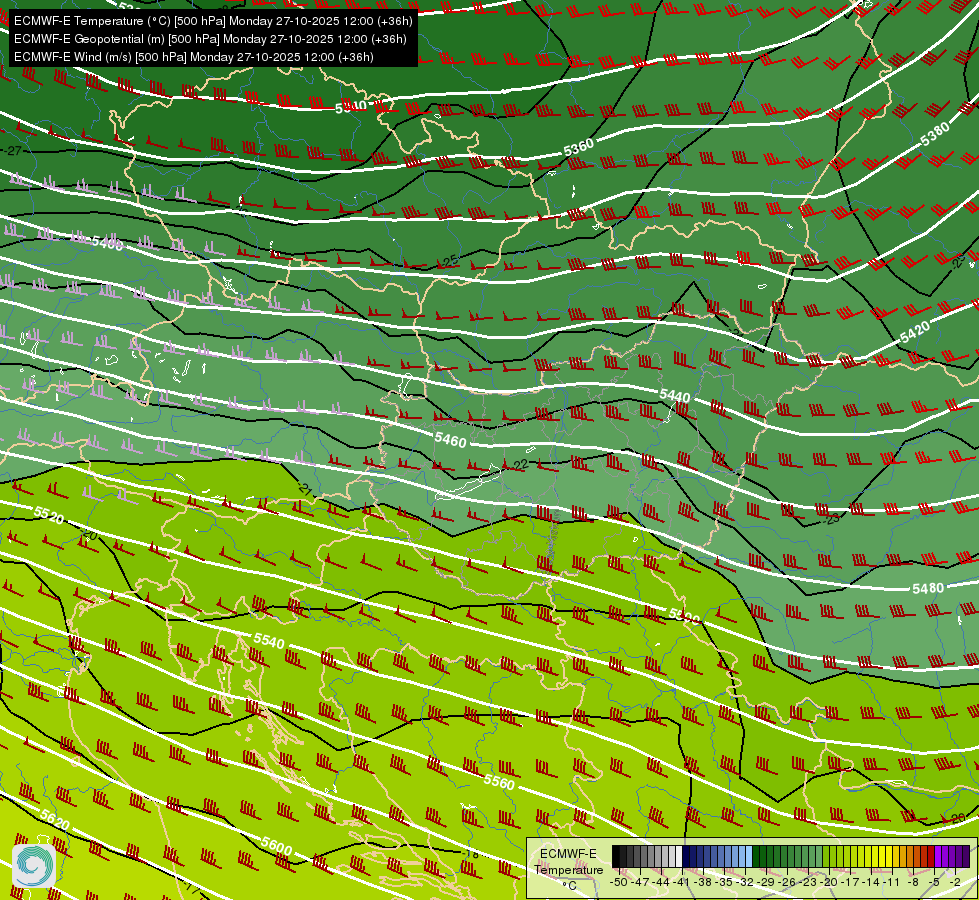Click the -41 tick label in the colorbar
This screenshot has width=979, height=900.
(x=681, y=882)
